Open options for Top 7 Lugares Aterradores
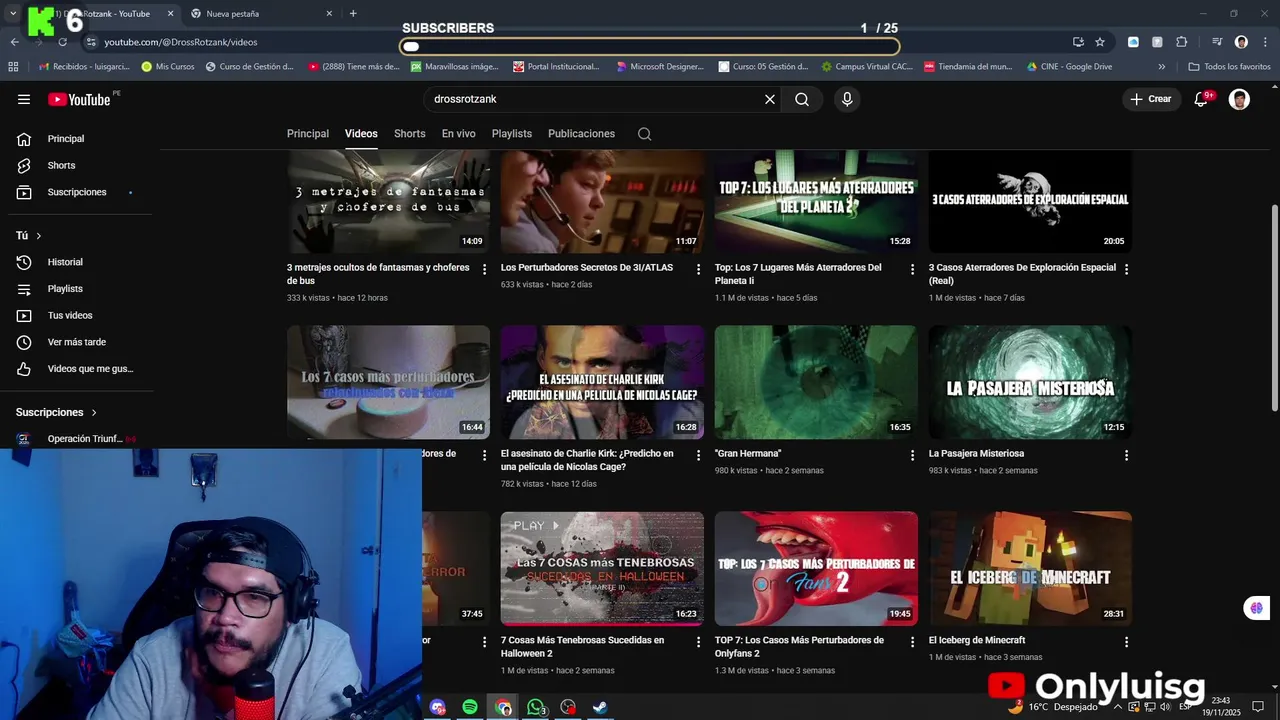Viewport: 1280px width, 720px height. click(912, 269)
